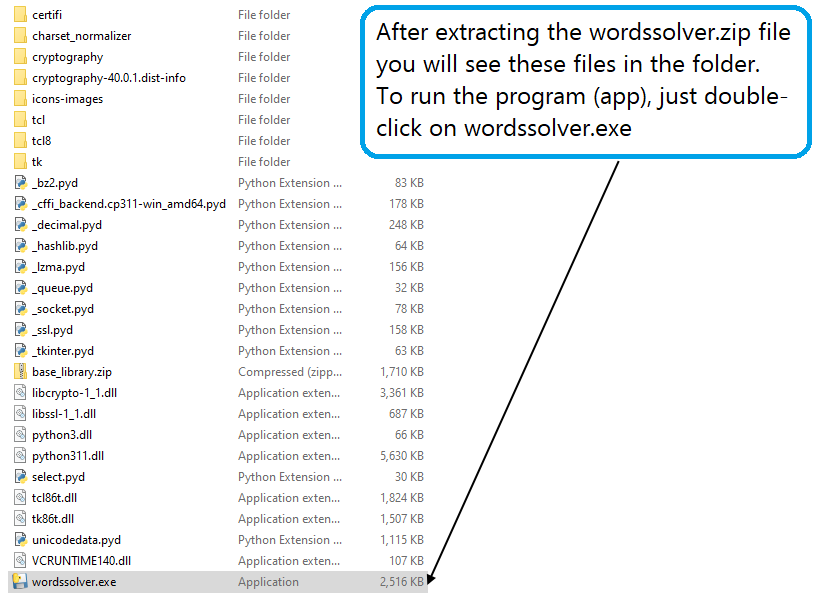Screen dimensions: 814x608
Task: Click the libcrypto-1_1.dll file icon
Action: [x=20, y=393]
